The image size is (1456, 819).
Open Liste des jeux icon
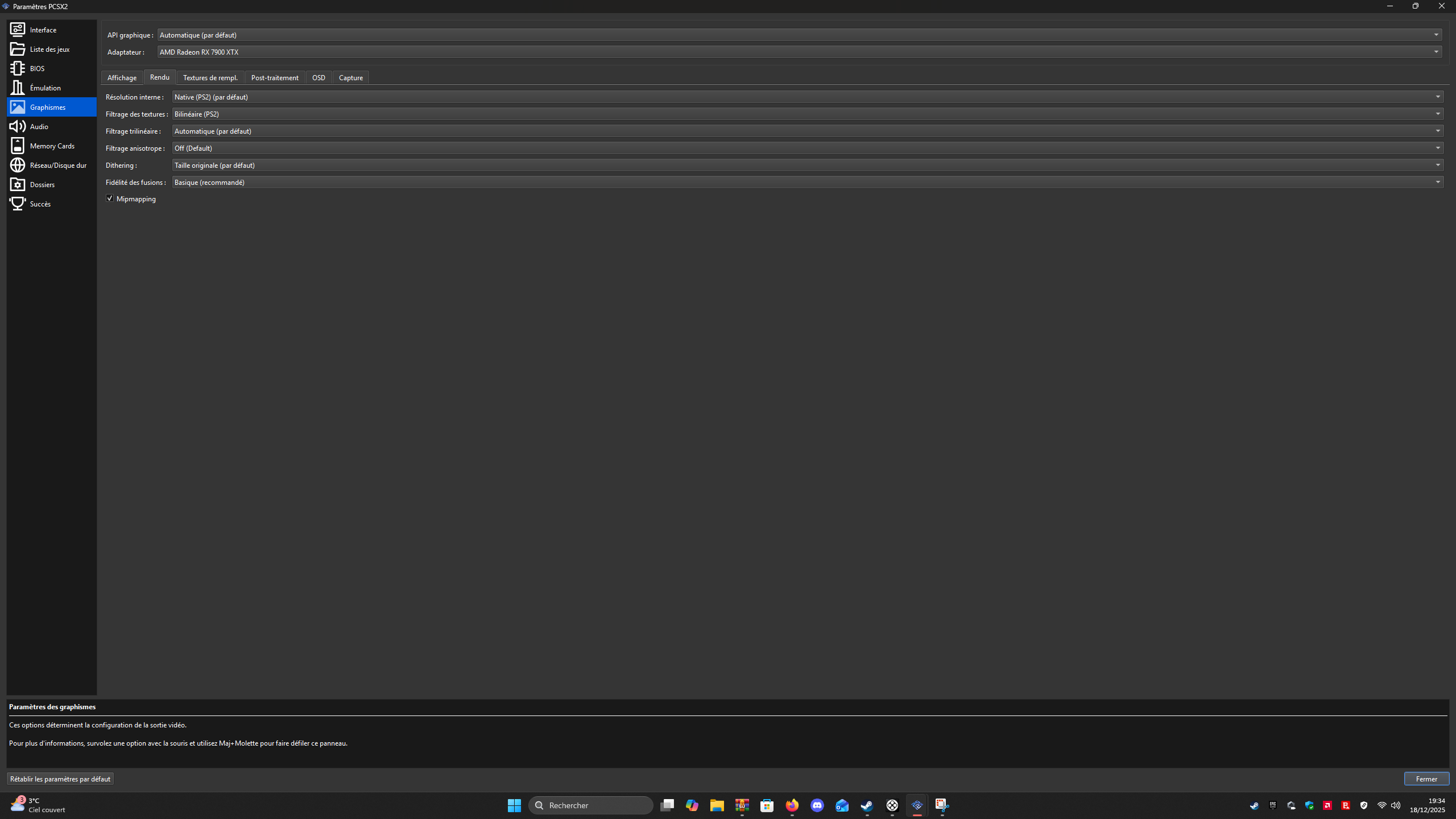pyautogui.click(x=18, y=49)
